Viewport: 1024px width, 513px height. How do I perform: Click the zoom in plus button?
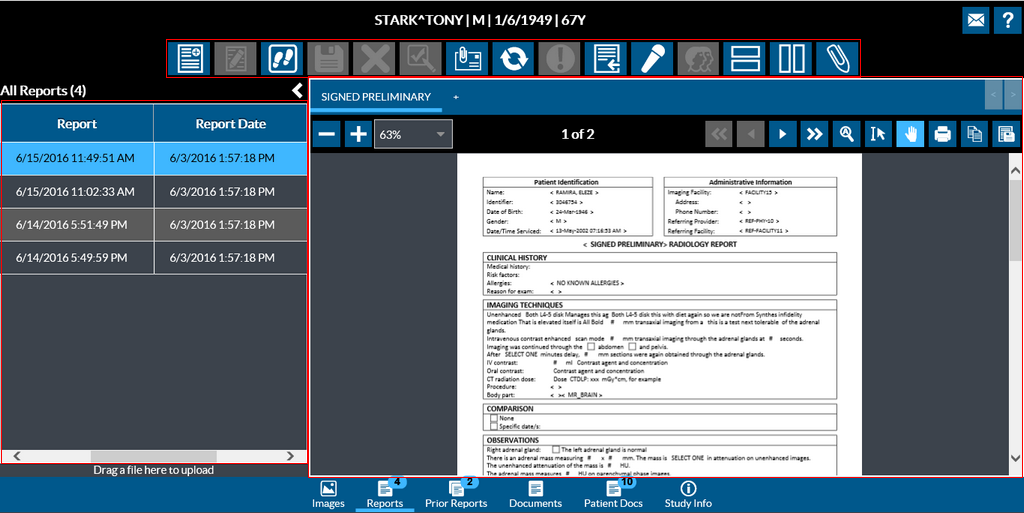(357, 134)
